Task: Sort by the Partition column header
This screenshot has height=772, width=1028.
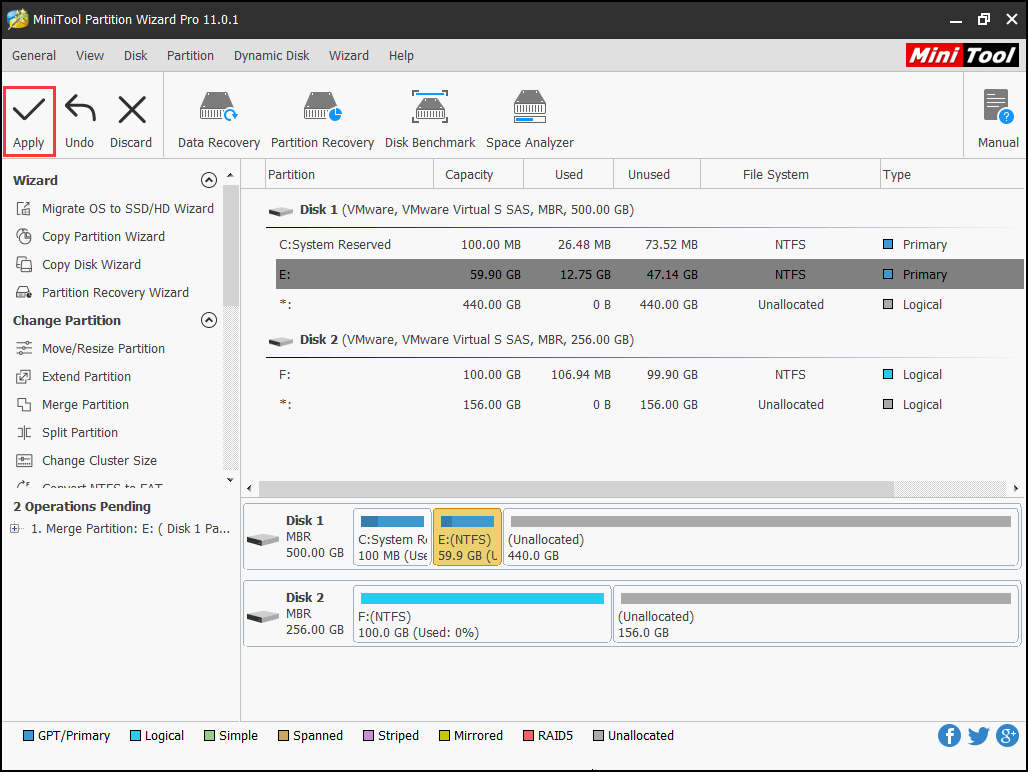Action: tap(349, 174)
